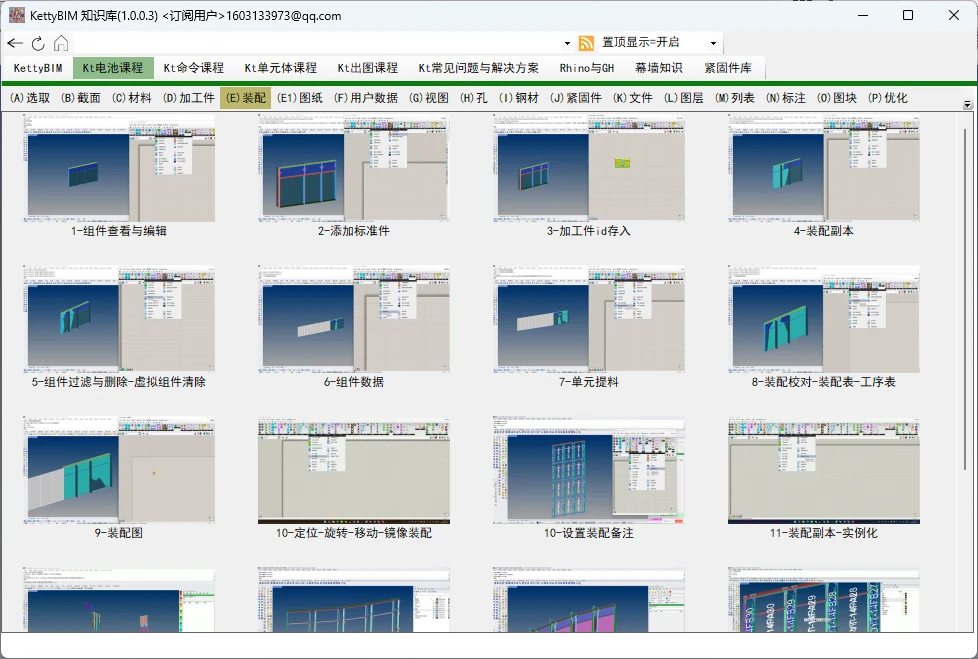The height and width of the screenshot is (659, 978).
Task: Switch to the Kt命令课程 tab
Action: pos(193,68)
